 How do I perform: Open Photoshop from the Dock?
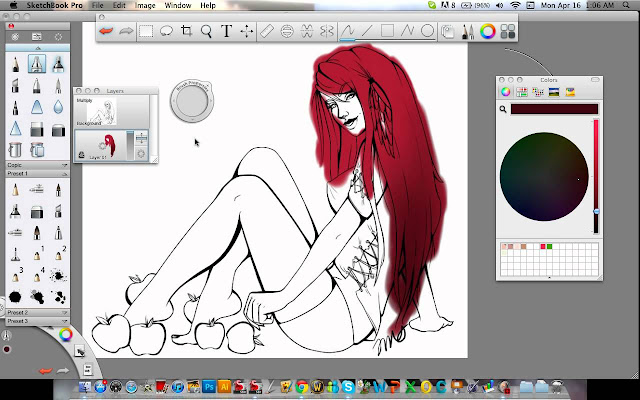click(x=209, y=386)
